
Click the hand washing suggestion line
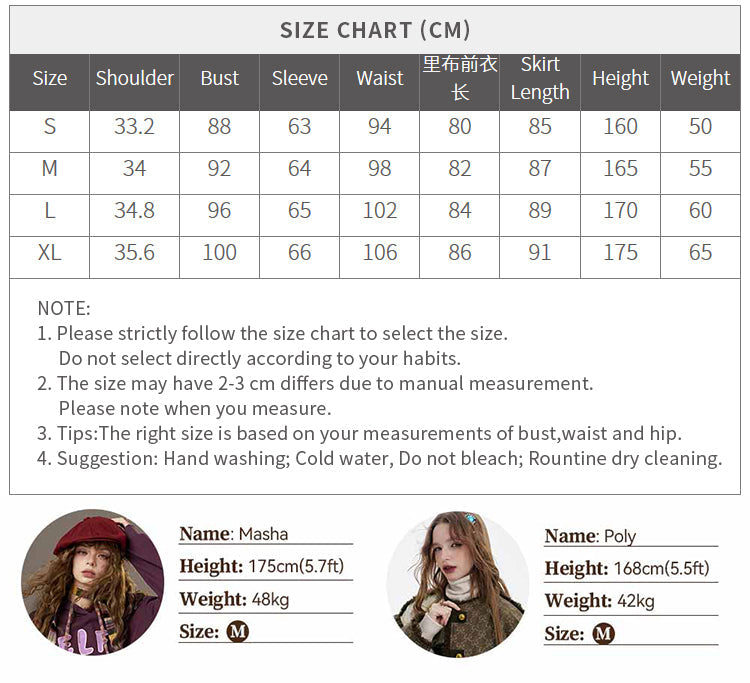pyautogui.click(x=380, y=458)
